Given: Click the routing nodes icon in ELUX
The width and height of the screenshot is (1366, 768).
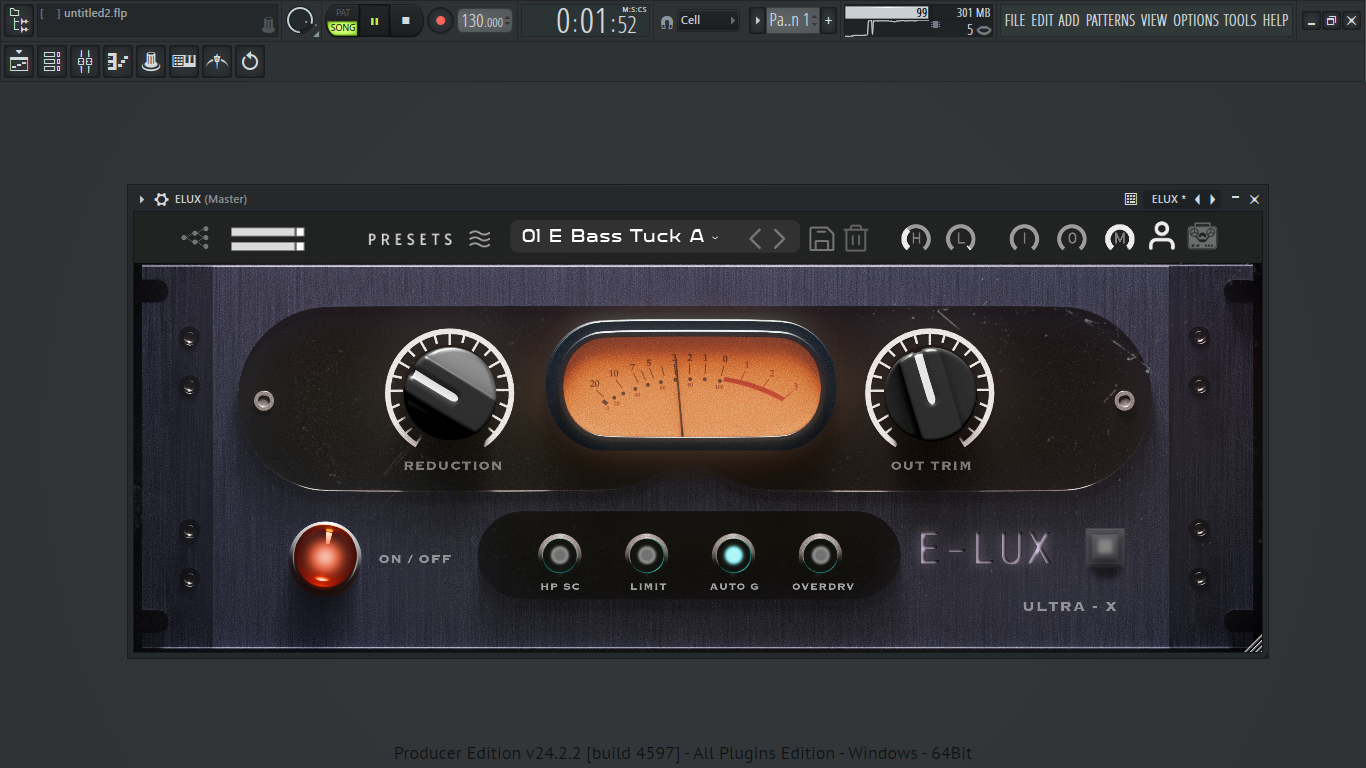Looking at the screenshot, I should 195,238.
